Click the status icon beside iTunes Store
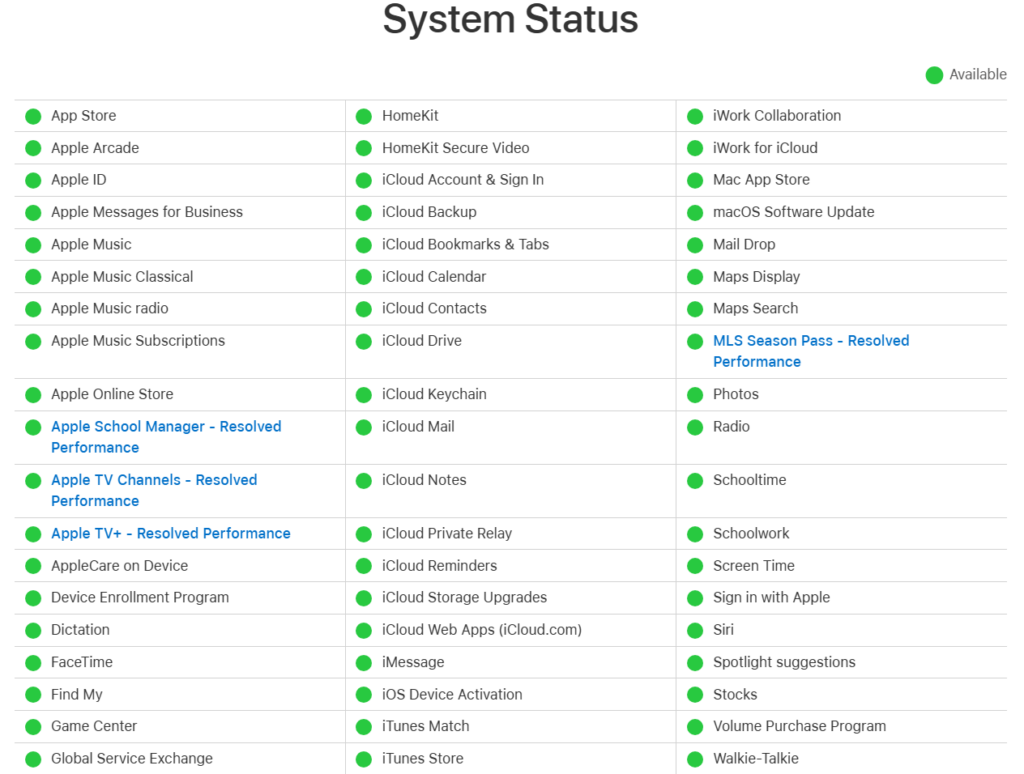 click(x=364, y=759)
